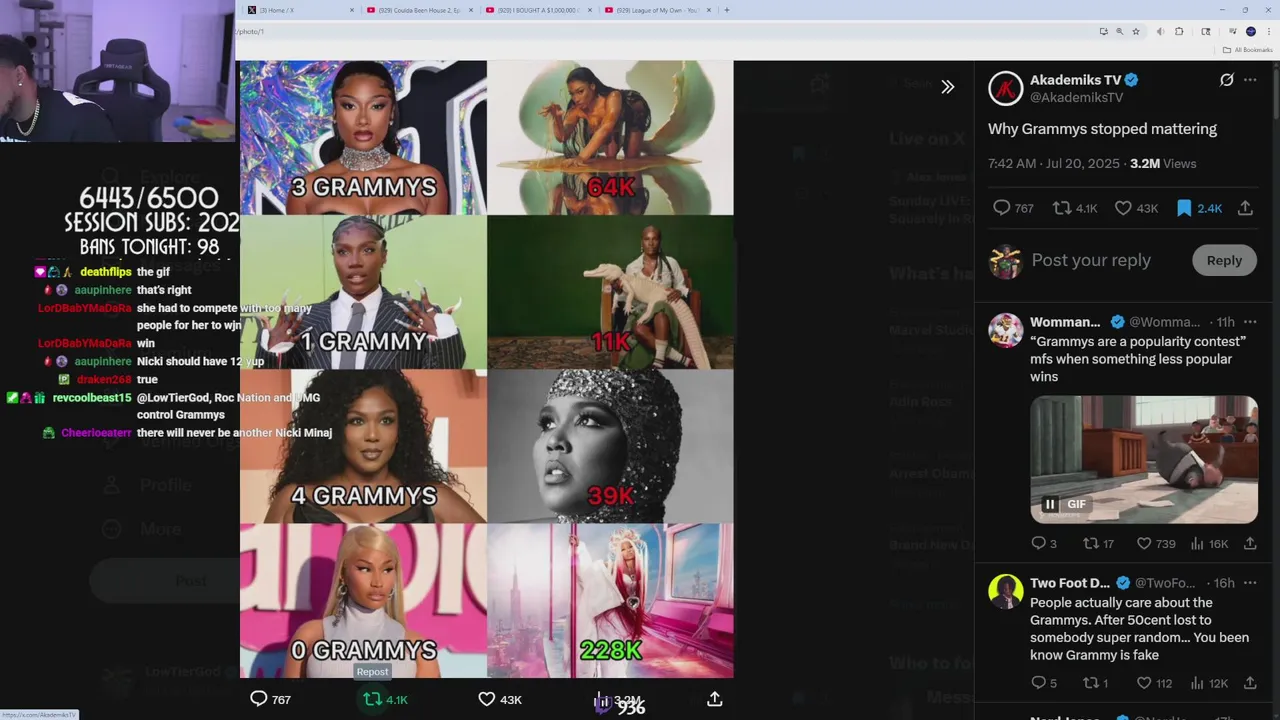1280x720 pixels.
Task: Repost Two Foot D's comment with 1 repost
Action: pyautogui.click(x=1096, y=683)
